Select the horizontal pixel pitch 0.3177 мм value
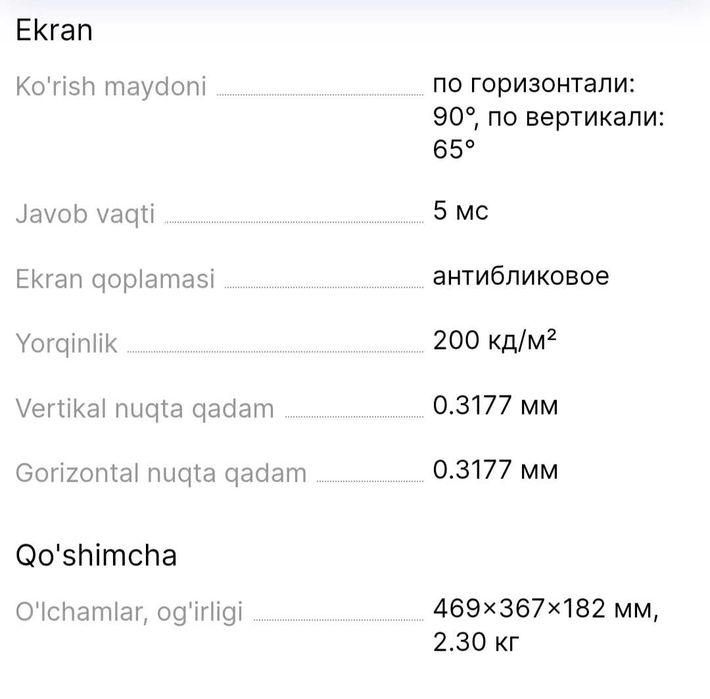 click(495, 470)
